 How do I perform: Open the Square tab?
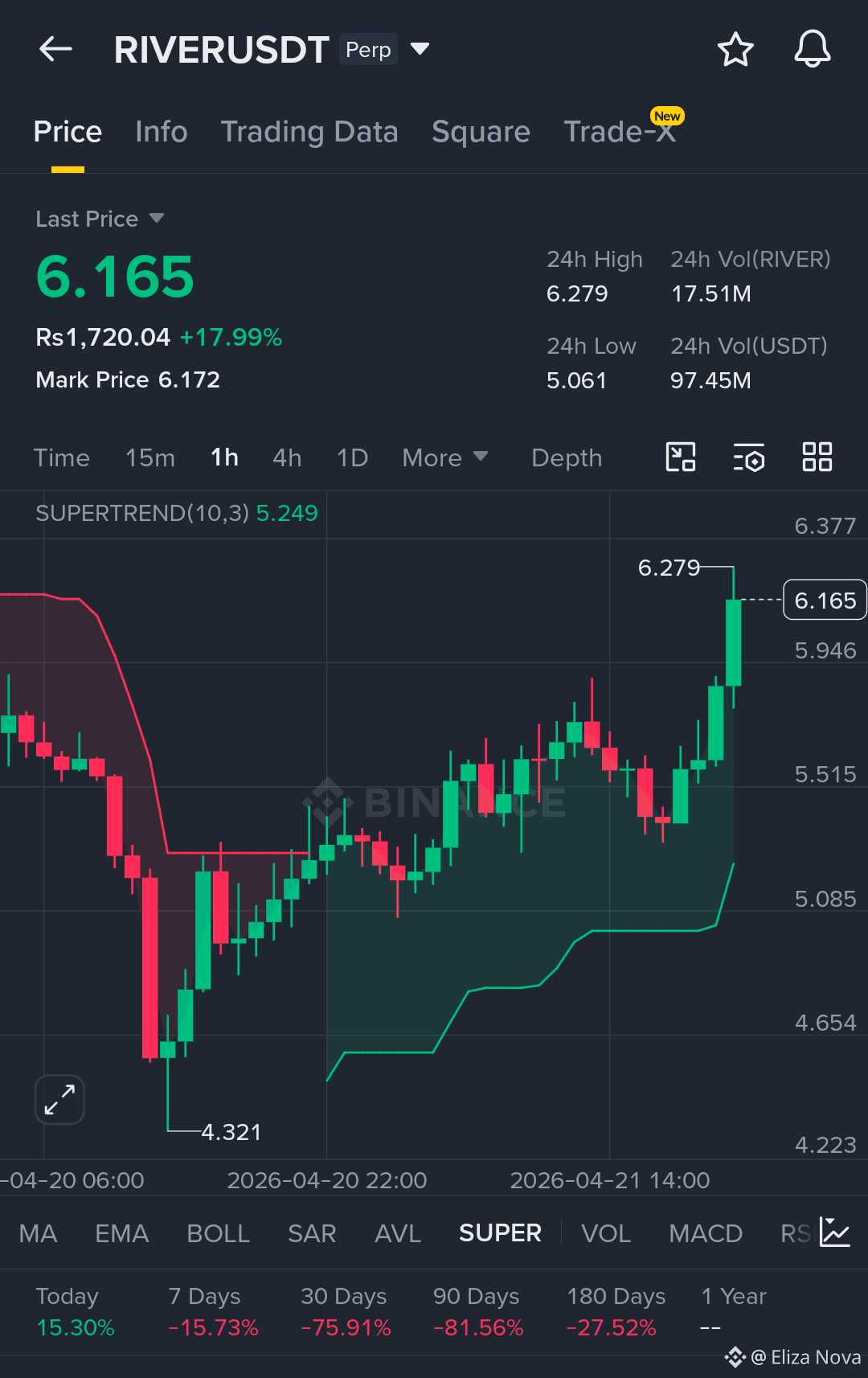click(x=481, y=132)
